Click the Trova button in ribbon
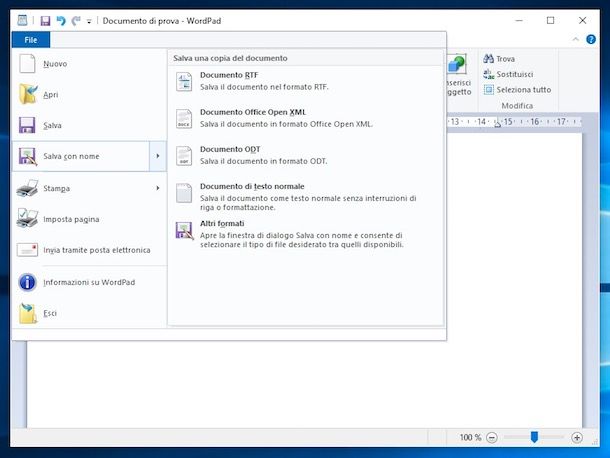Screen dimensions: 610x458 pyautogui.click(x=499, y=59)
